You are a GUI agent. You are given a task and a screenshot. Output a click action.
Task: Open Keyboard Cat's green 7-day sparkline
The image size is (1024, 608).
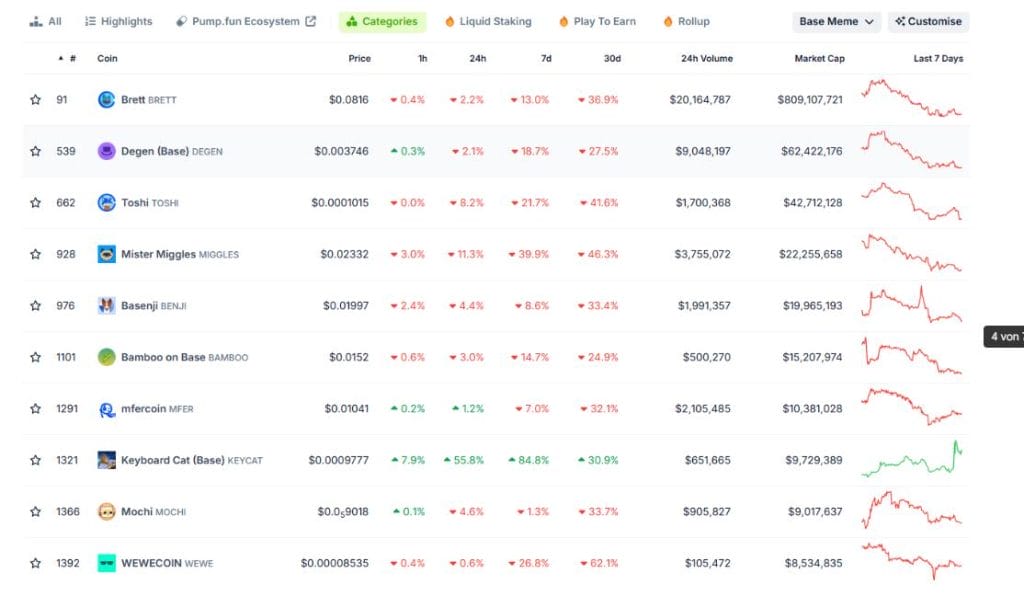pos(912,459)
